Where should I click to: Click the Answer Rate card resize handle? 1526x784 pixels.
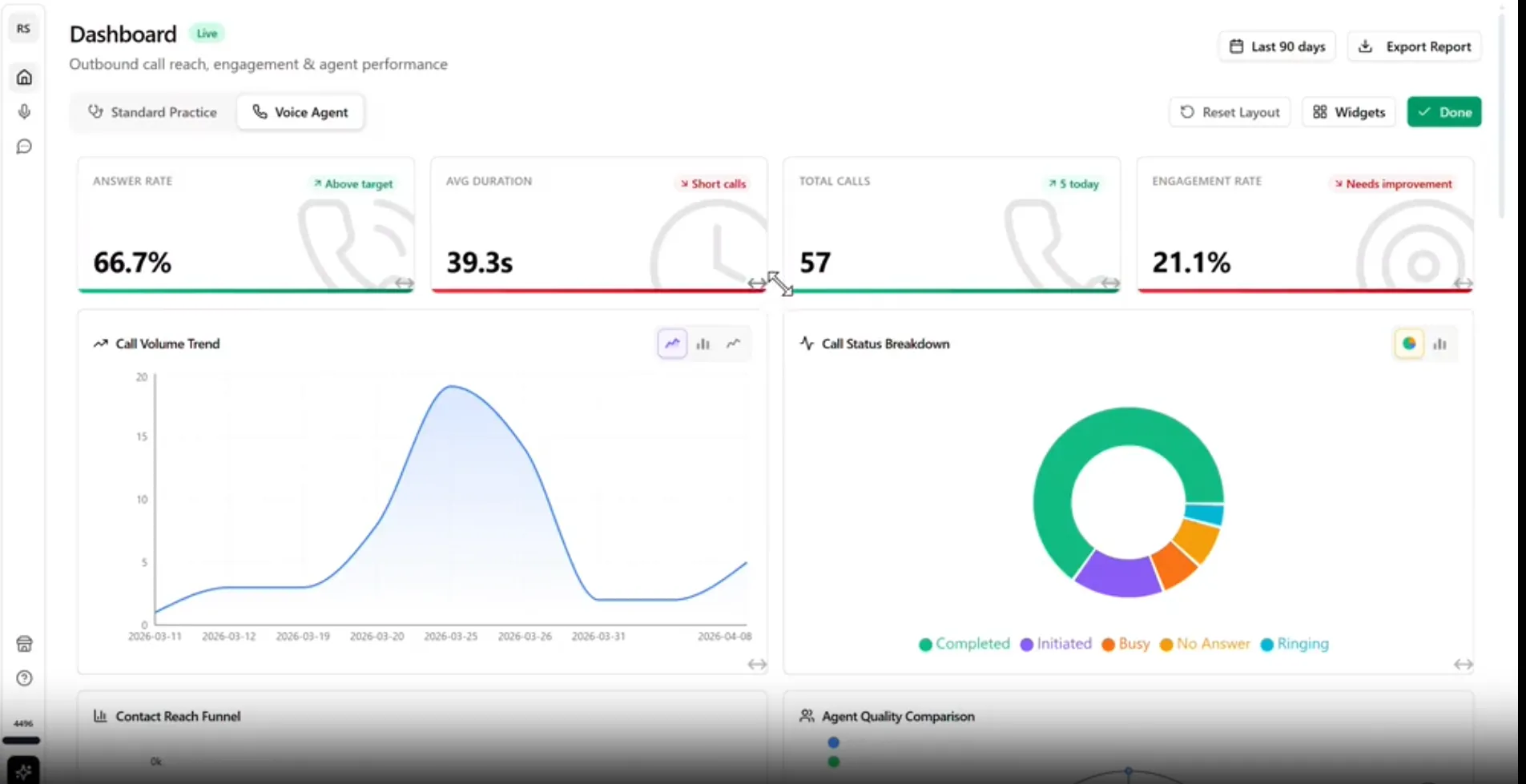pyautogui.click(x=405, y=283)
